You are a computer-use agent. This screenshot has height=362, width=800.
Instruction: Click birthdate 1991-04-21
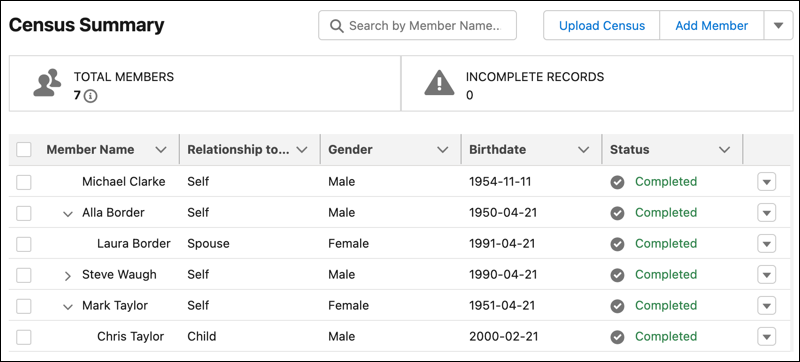click(x=502, y=244)
